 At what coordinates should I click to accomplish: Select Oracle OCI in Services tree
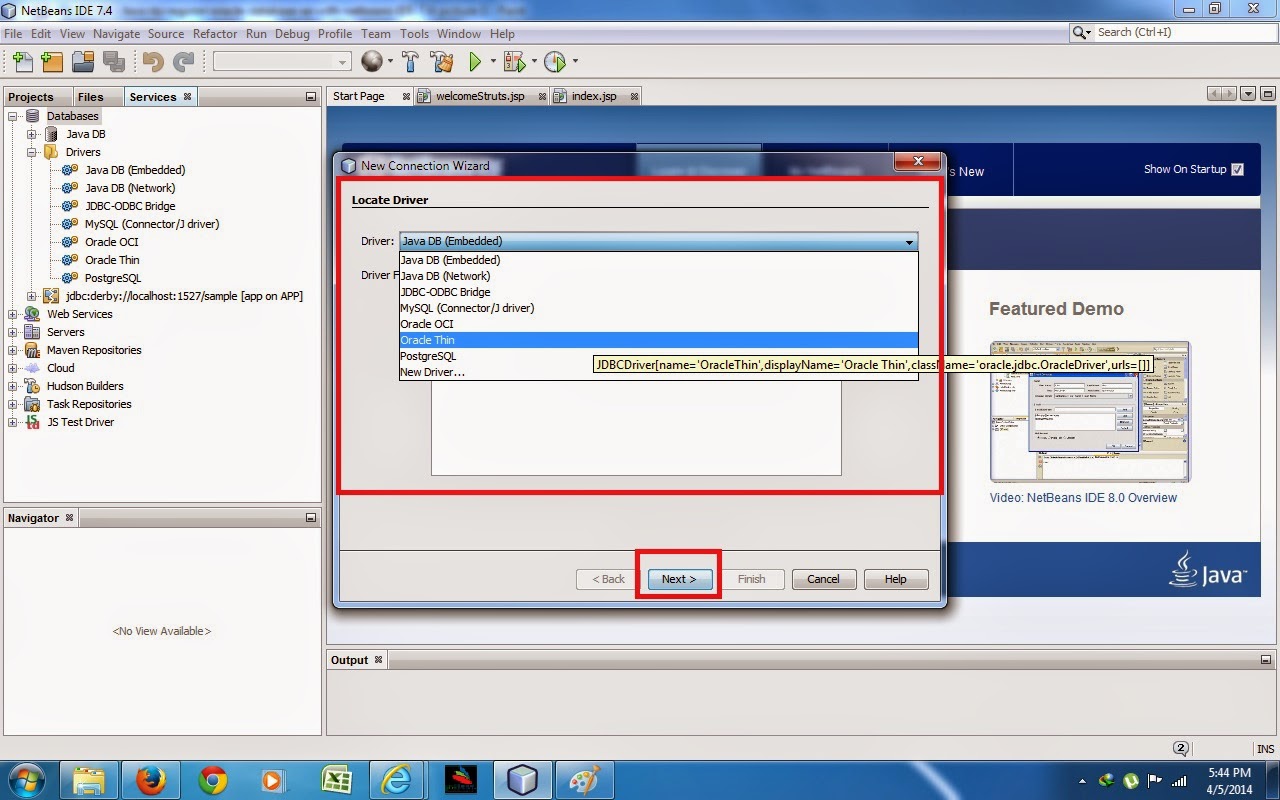coord(112,242)
